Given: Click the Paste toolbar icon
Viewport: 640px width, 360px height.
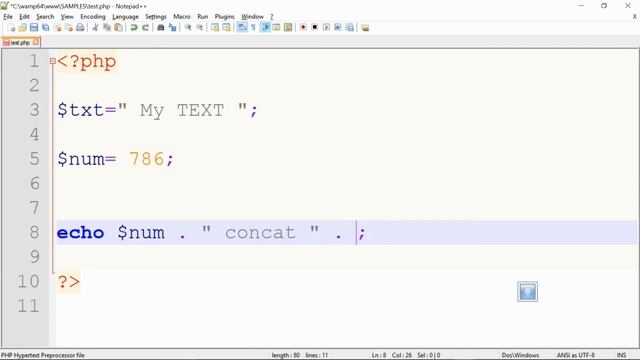Looking at the screenshot, I should (118, 27).
